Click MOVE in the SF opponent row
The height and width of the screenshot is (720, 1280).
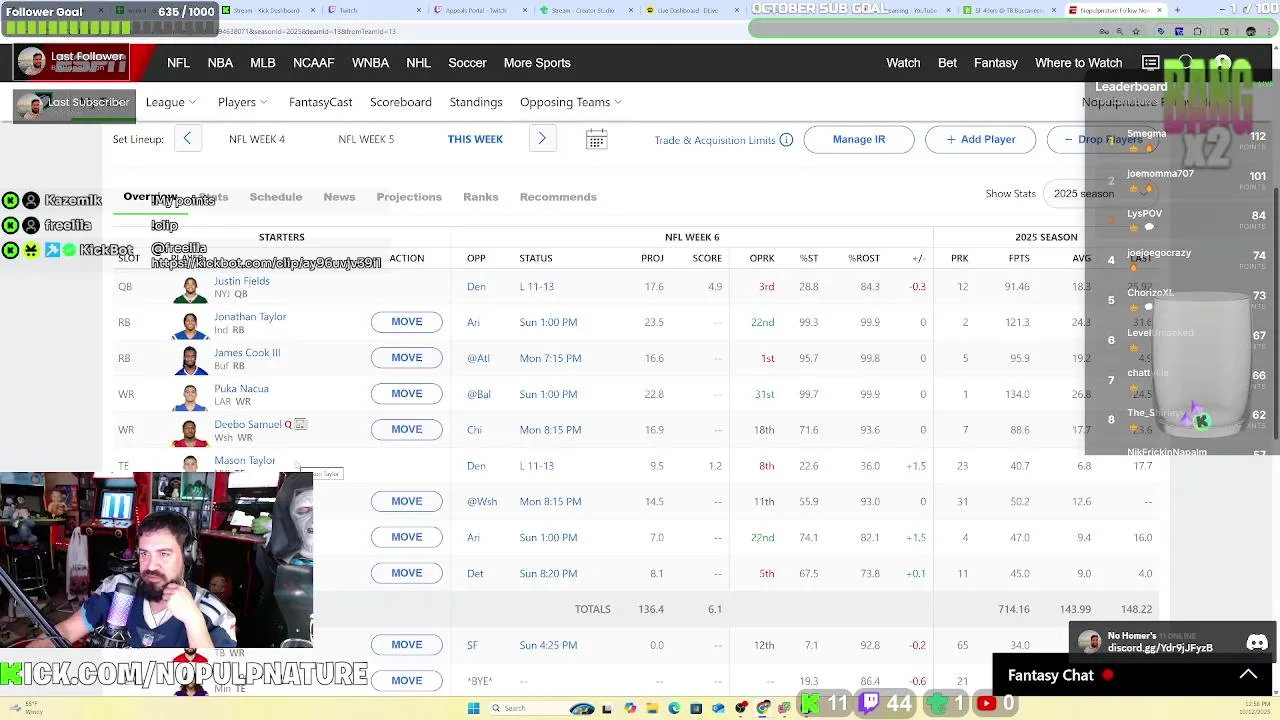(x=407, y=645)
